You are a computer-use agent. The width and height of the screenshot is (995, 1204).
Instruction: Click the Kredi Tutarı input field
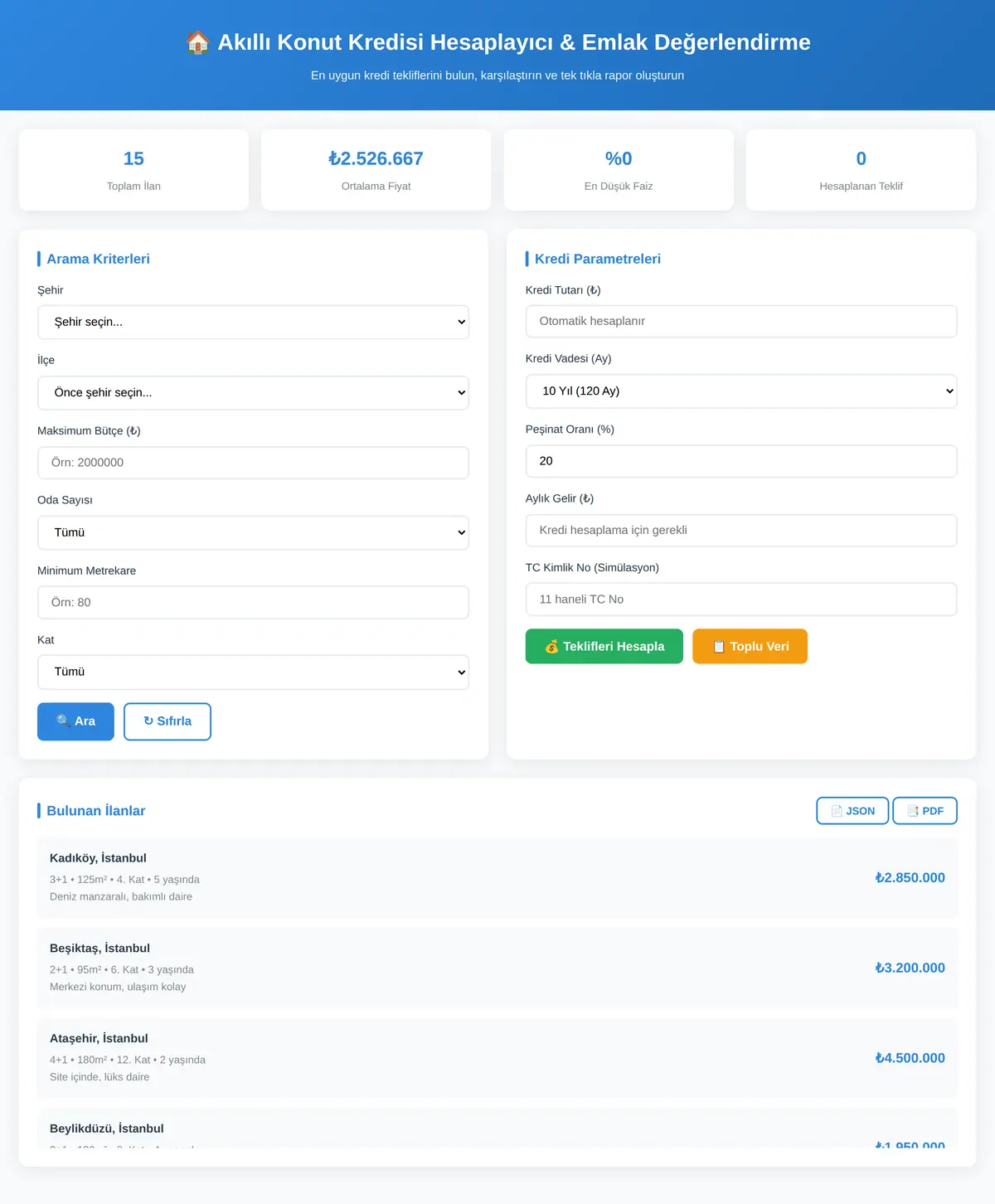tap(741, 321)
